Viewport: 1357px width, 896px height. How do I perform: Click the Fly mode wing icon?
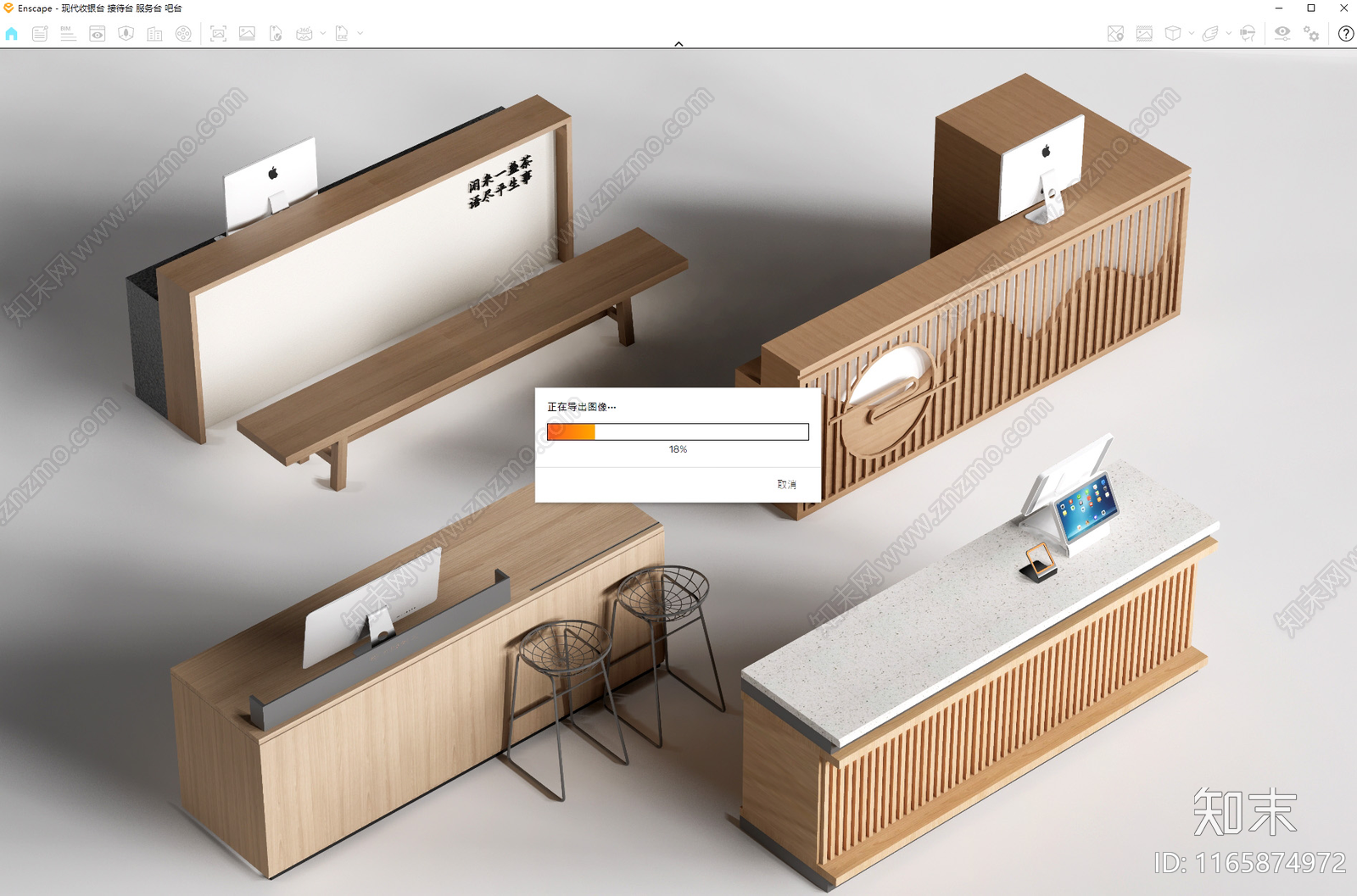pyautogui.click(x=1210, y=34)
